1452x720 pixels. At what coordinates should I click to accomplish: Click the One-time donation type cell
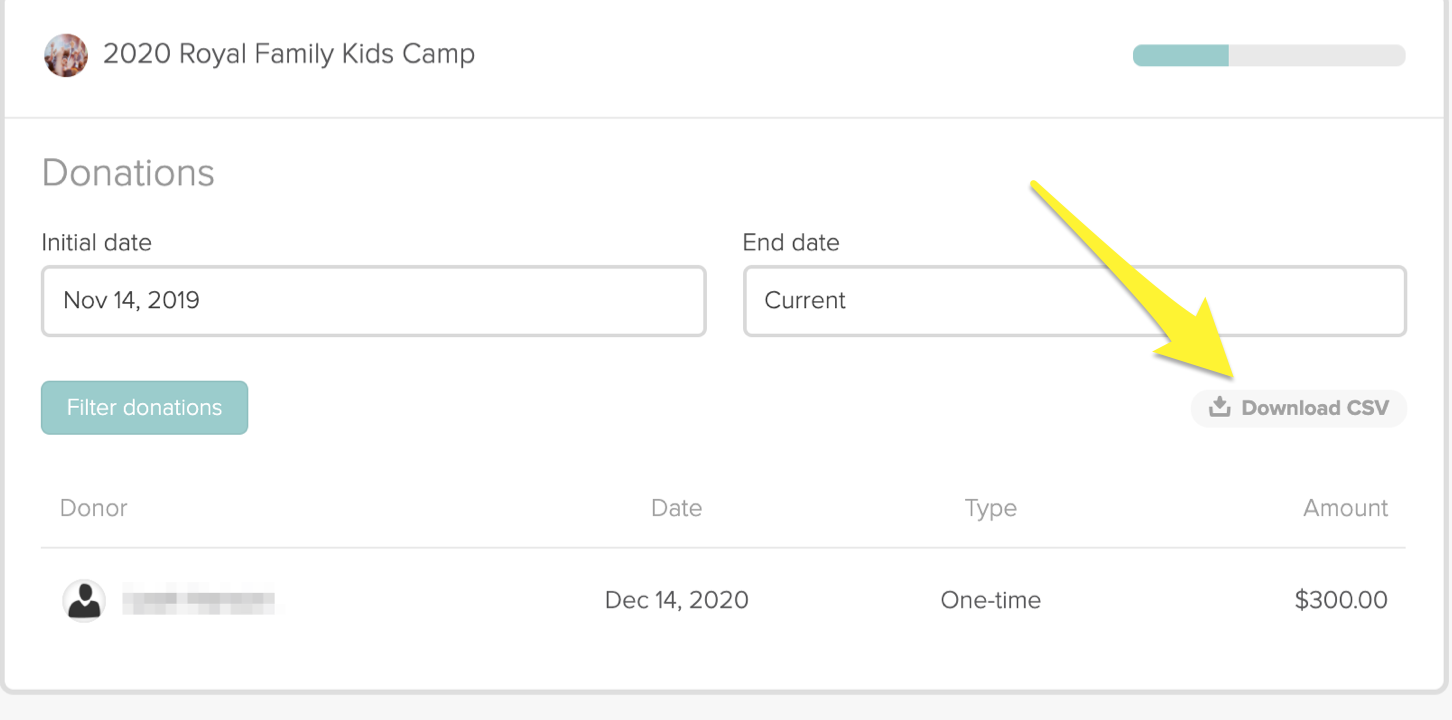tap(991, 600)
